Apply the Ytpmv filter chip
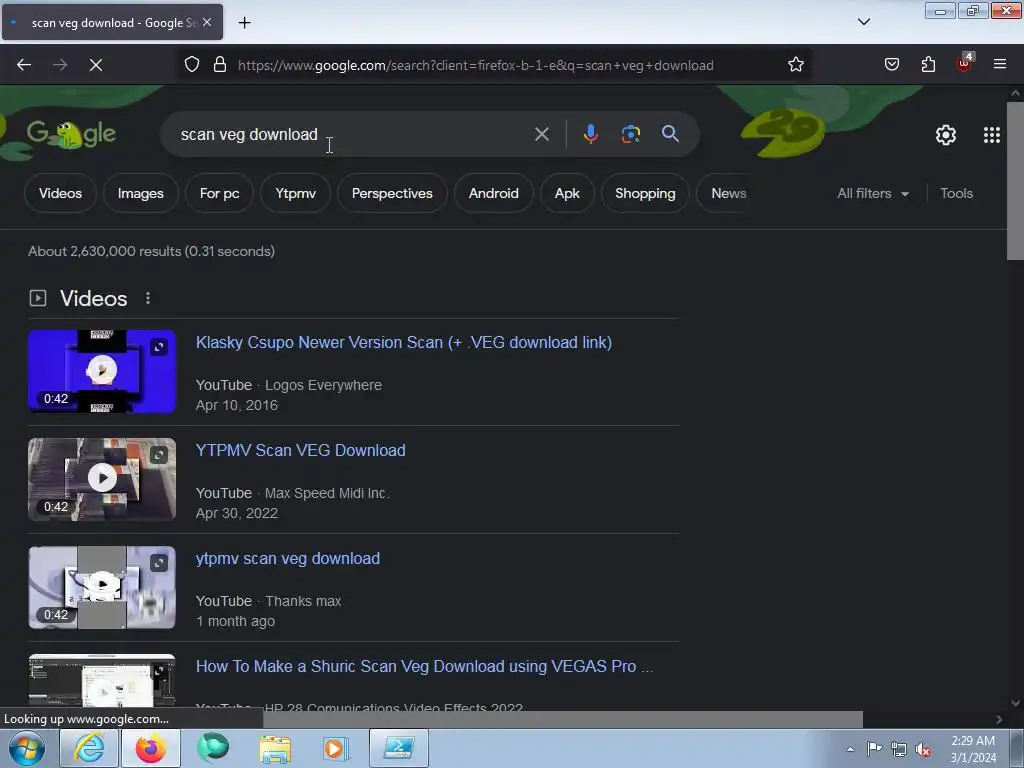 tap(295, 193)
